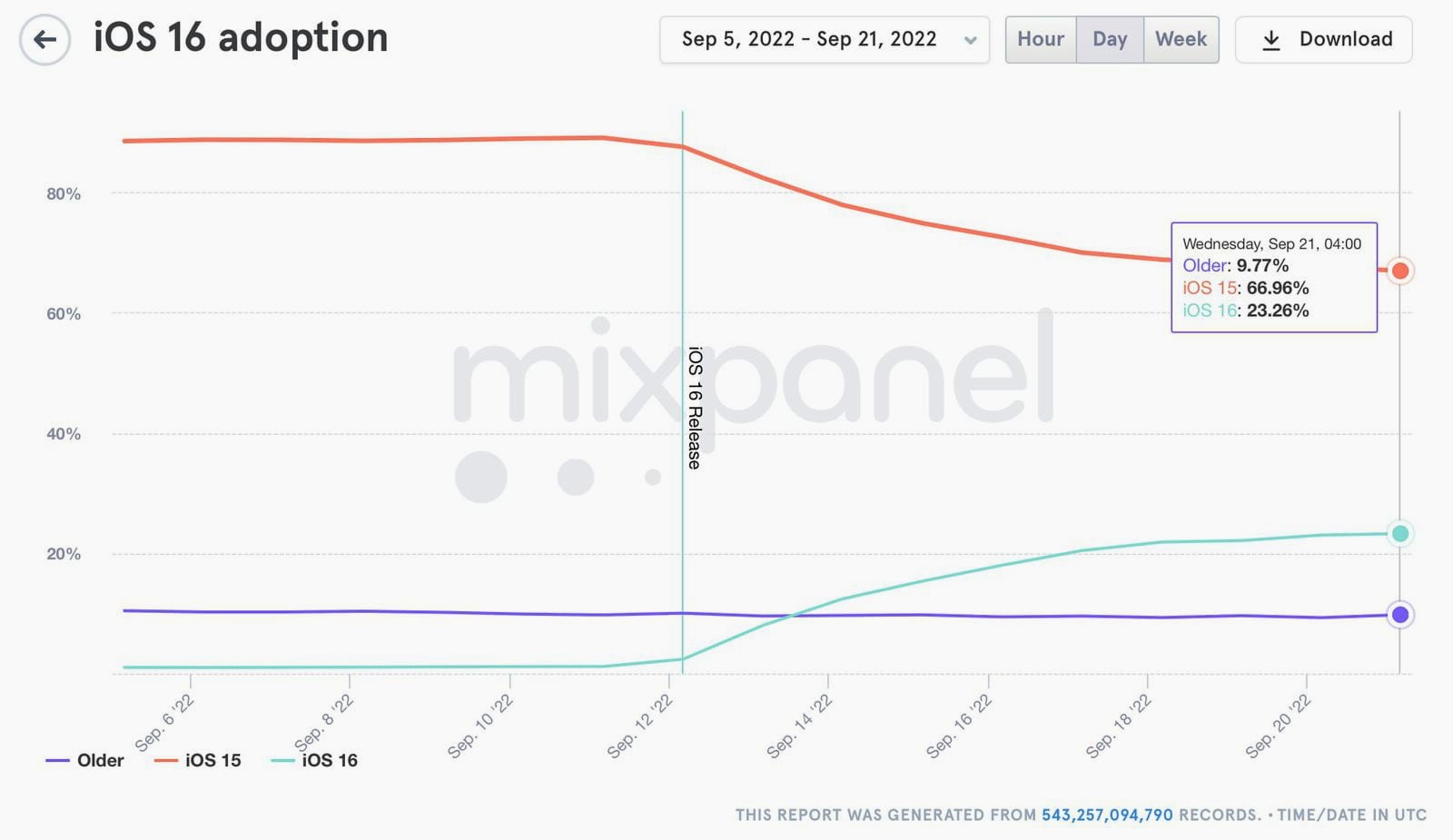Toggle the iOS 15 series in legend
1453x840 pixels.
198,760
